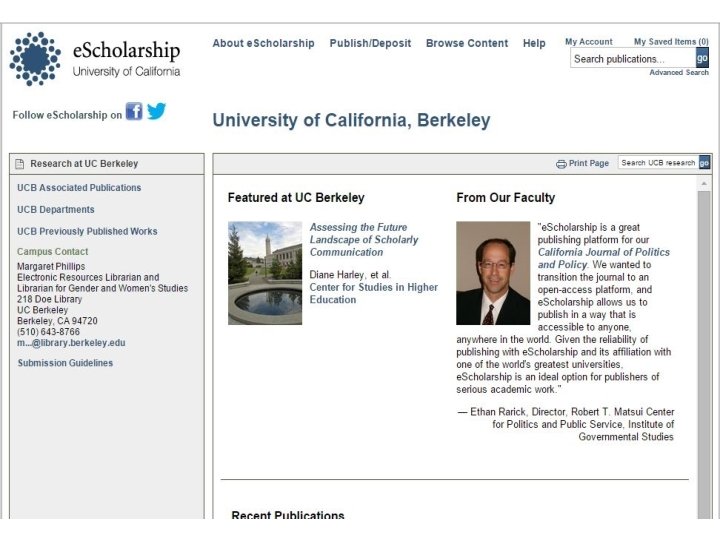Select Browse Content in the top navigation
720x540 pixels.
click(467, 43)
